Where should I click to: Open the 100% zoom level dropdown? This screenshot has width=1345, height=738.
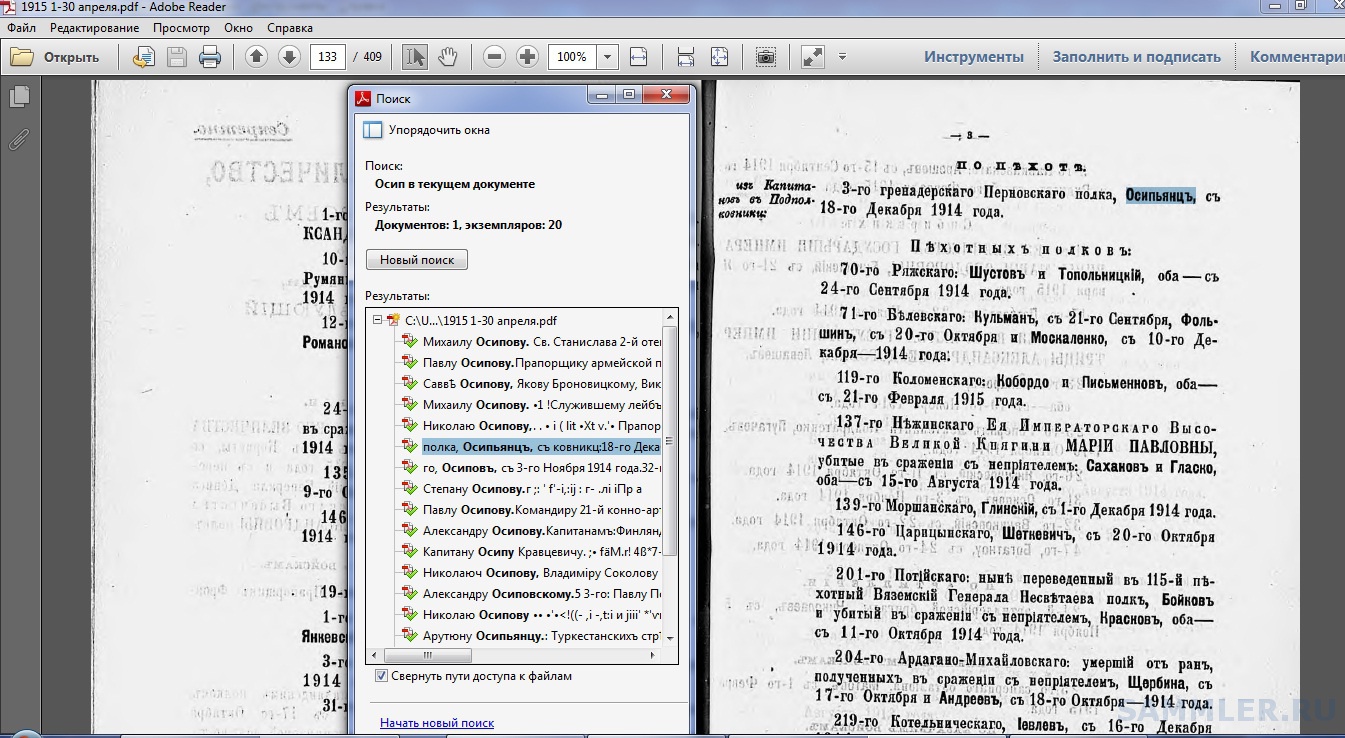[x=608, y=57]
